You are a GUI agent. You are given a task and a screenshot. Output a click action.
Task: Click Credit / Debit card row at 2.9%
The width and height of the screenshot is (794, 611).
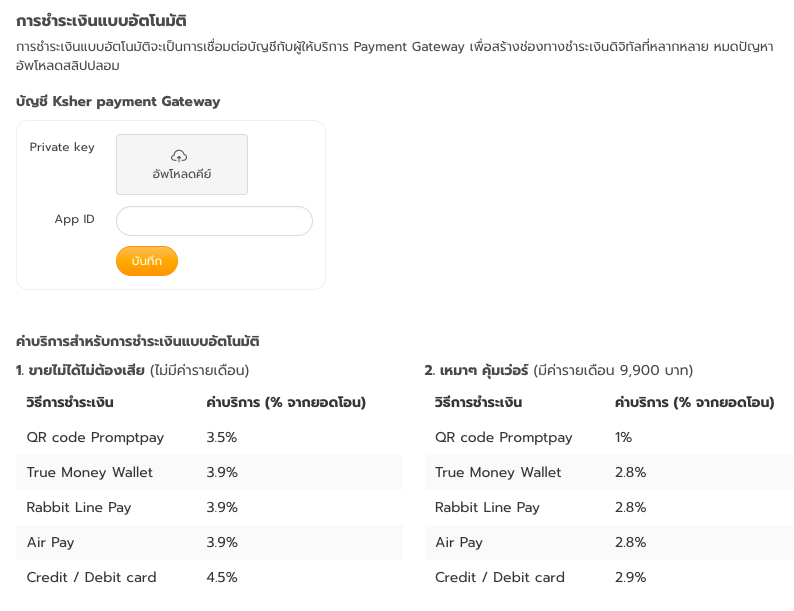pos(609,577)
